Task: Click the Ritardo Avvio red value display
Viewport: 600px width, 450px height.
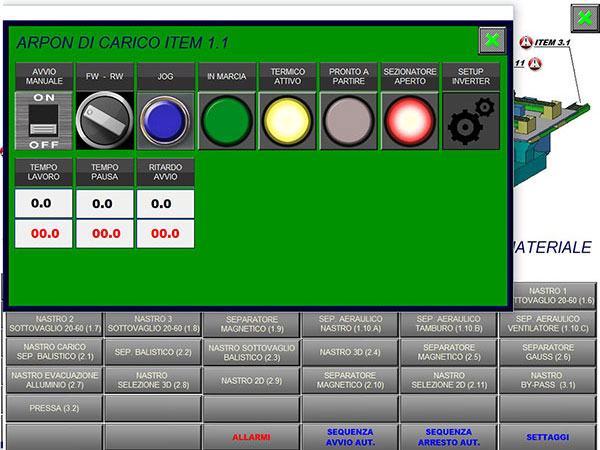Action: 165,233
